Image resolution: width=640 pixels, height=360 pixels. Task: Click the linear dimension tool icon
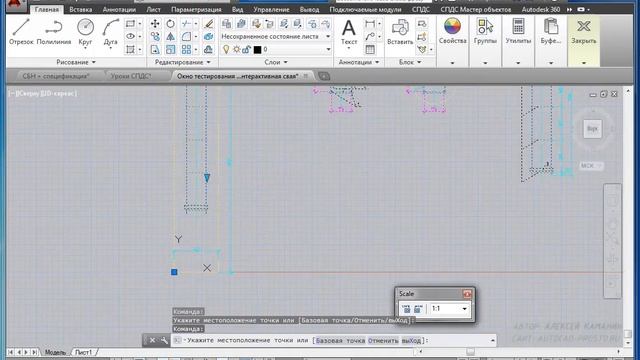coord(370,24)
